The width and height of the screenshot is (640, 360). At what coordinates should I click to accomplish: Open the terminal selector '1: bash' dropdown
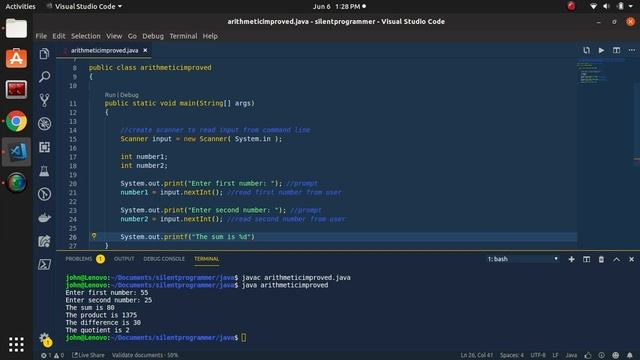[x=522, y=259]
